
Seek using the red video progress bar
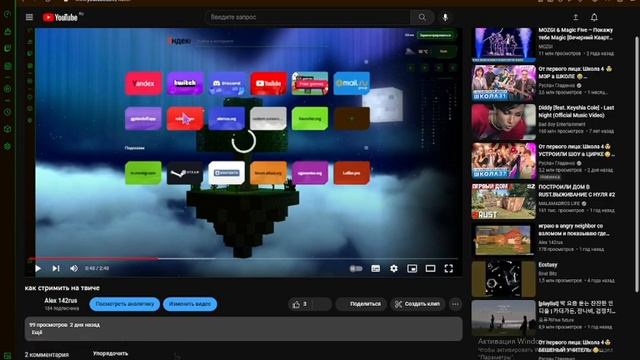click(93, 259)
